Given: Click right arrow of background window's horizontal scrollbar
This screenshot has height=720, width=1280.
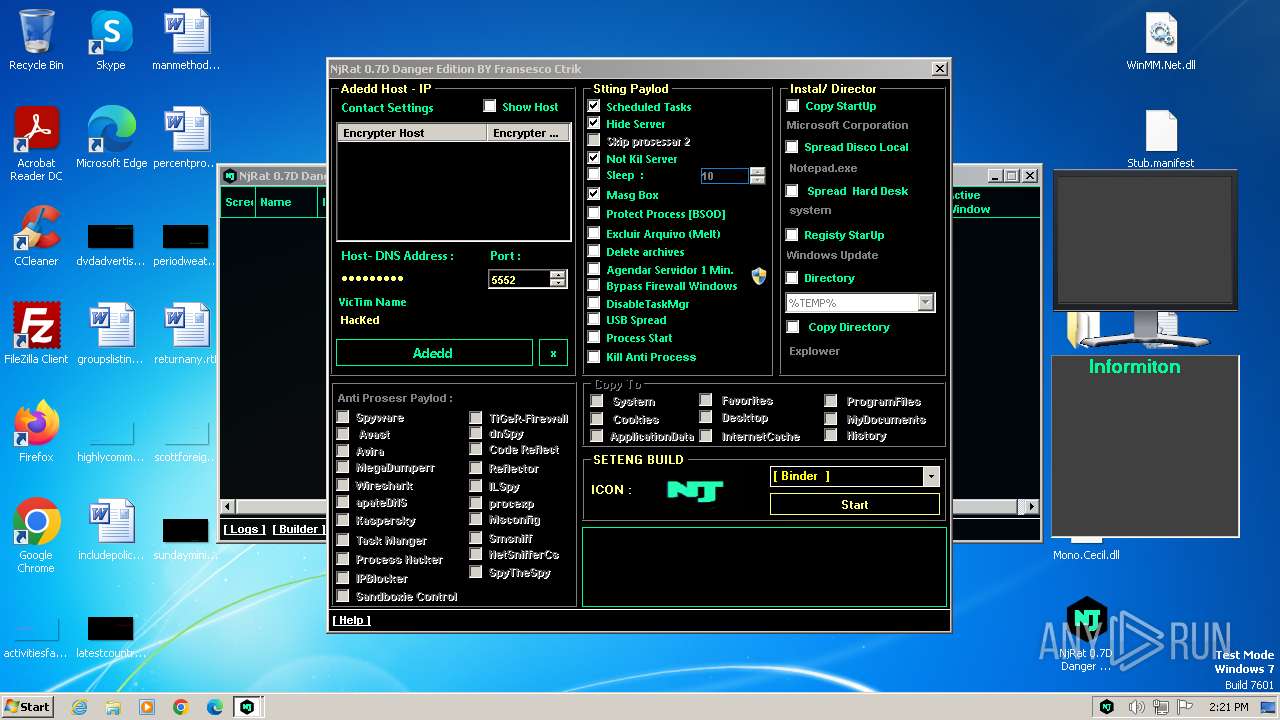Looking at the screenshot, I should 1032,507.
